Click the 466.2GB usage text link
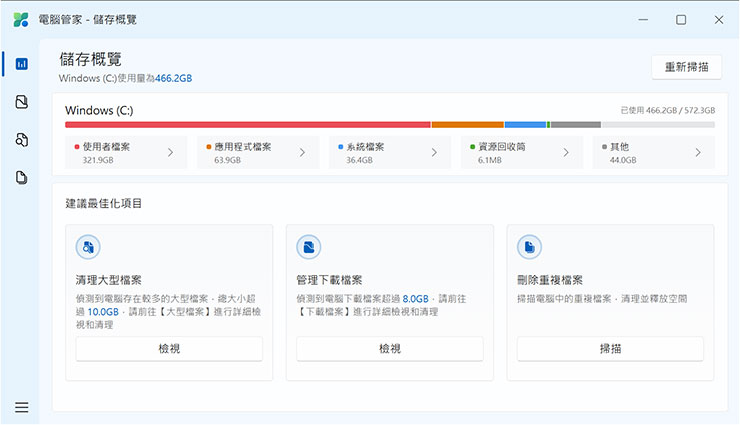This screenshot has height=425, width=740. [x=173, y=78]
